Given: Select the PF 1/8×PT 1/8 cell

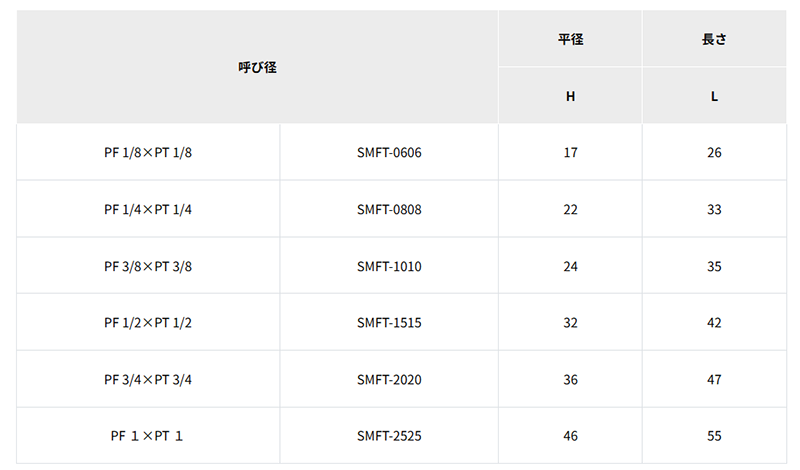Looking at the screenshot, I should [x=148, y=152].
